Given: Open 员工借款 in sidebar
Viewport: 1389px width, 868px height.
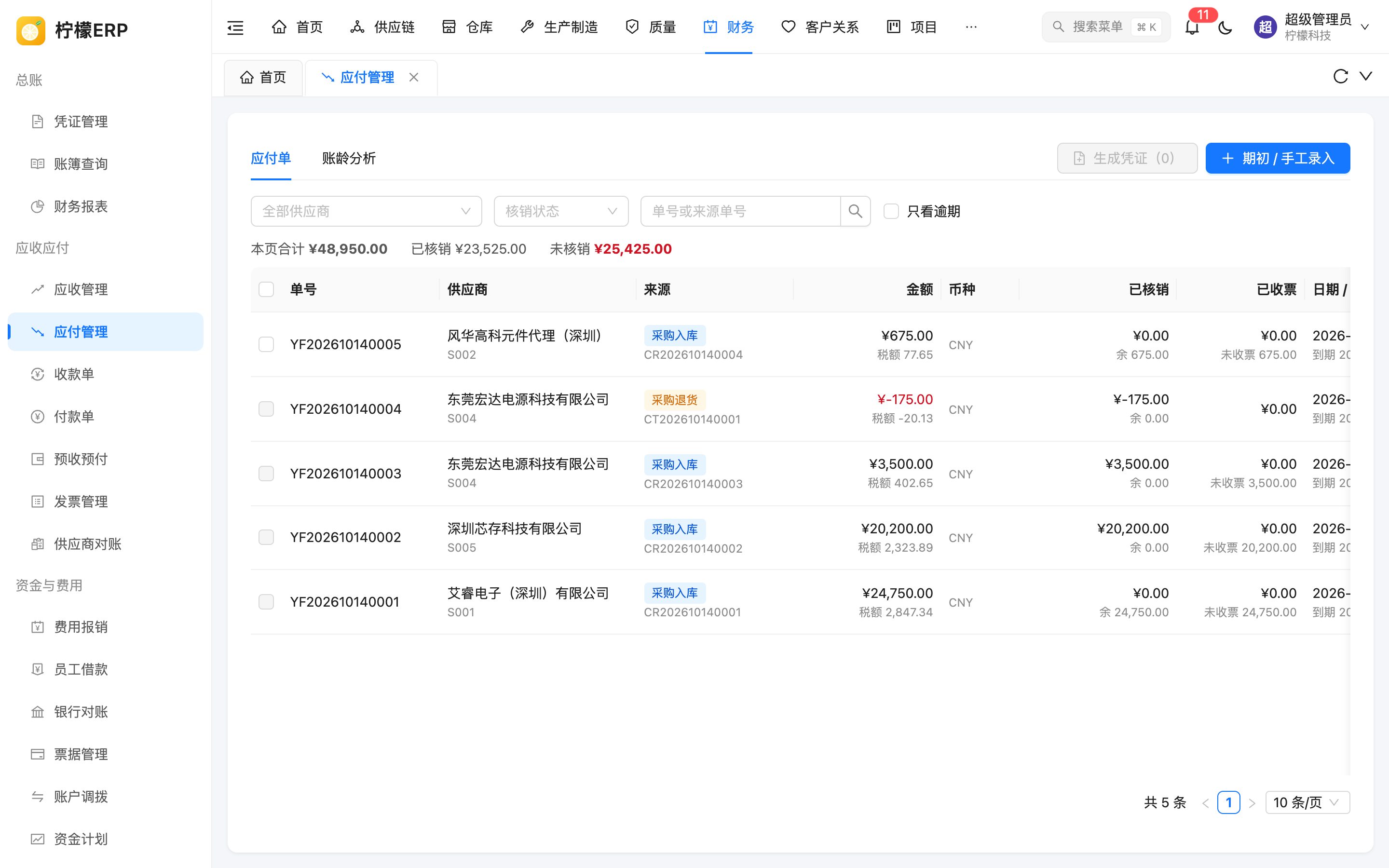Looking at the screenshot, I should 105,669.
